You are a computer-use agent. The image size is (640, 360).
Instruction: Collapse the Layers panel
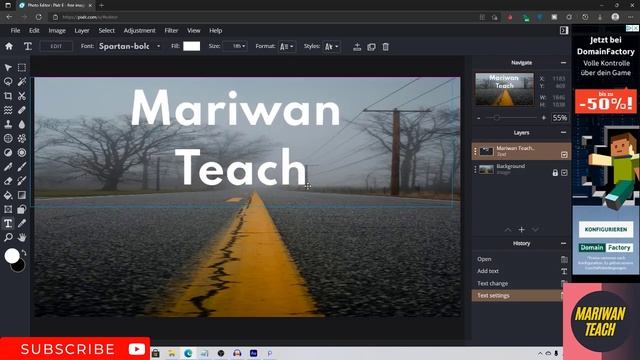click(563, 132)
